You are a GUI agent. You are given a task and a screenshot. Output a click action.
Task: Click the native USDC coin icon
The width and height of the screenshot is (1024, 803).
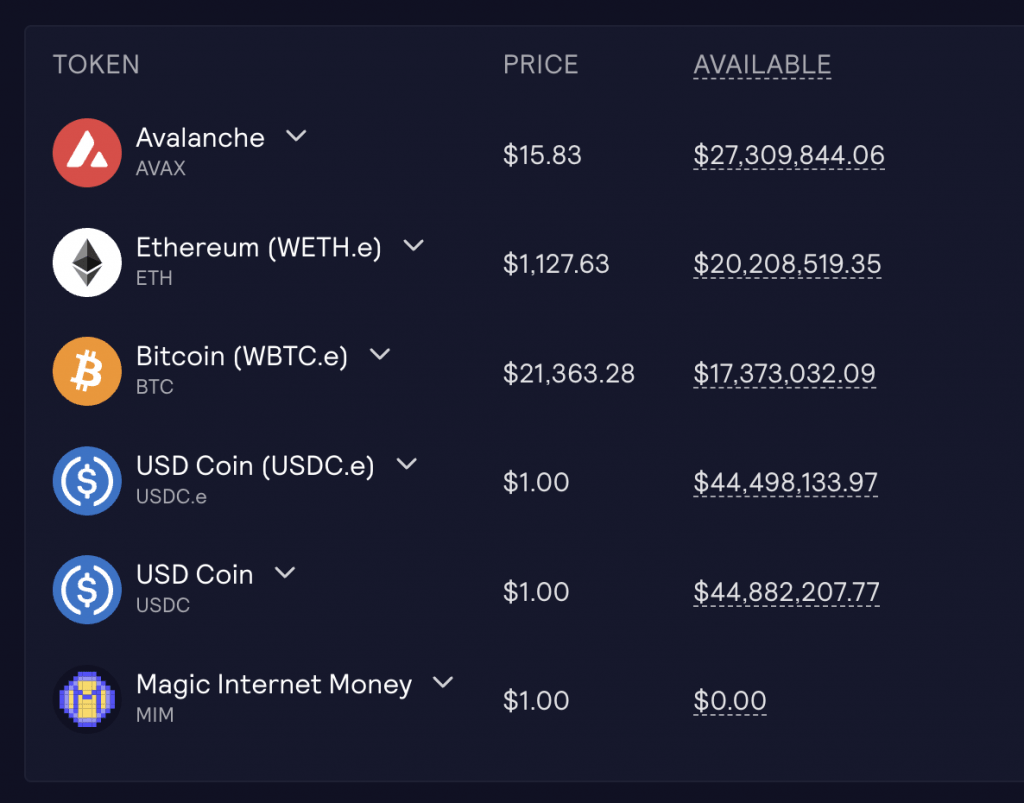coord(87,590)
